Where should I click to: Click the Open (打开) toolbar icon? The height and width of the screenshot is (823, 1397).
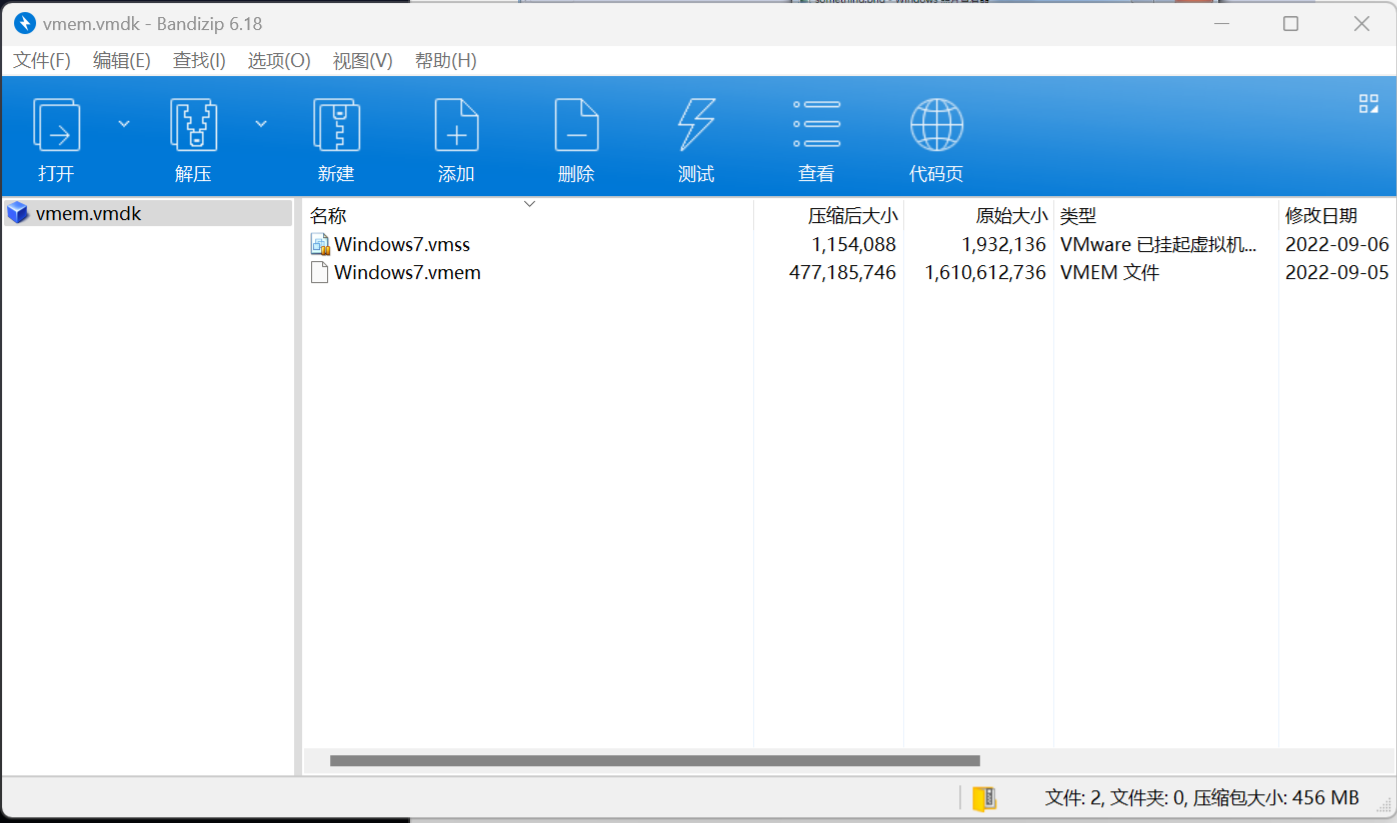(57, 125)
